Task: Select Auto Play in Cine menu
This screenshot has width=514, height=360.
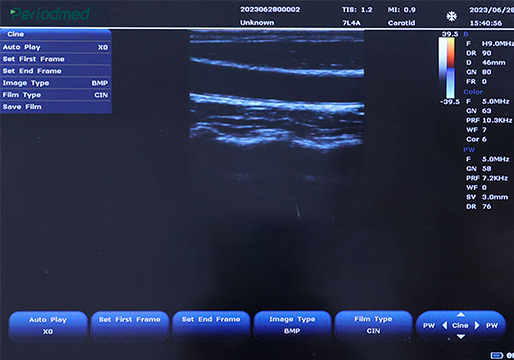Action: tap(56, 47)
